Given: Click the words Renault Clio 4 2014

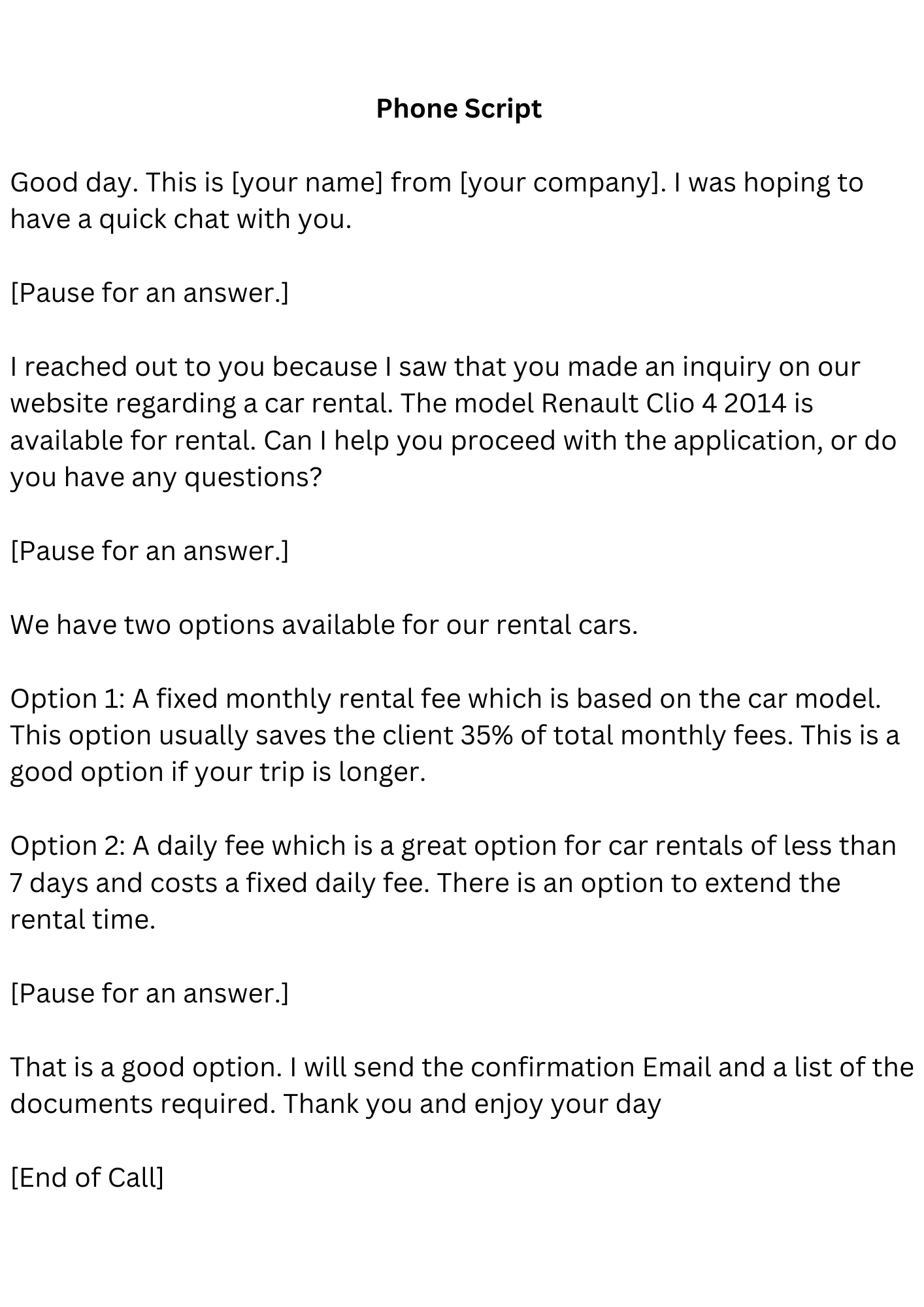Looking at the screenshot, I should [x=664, y=403].
